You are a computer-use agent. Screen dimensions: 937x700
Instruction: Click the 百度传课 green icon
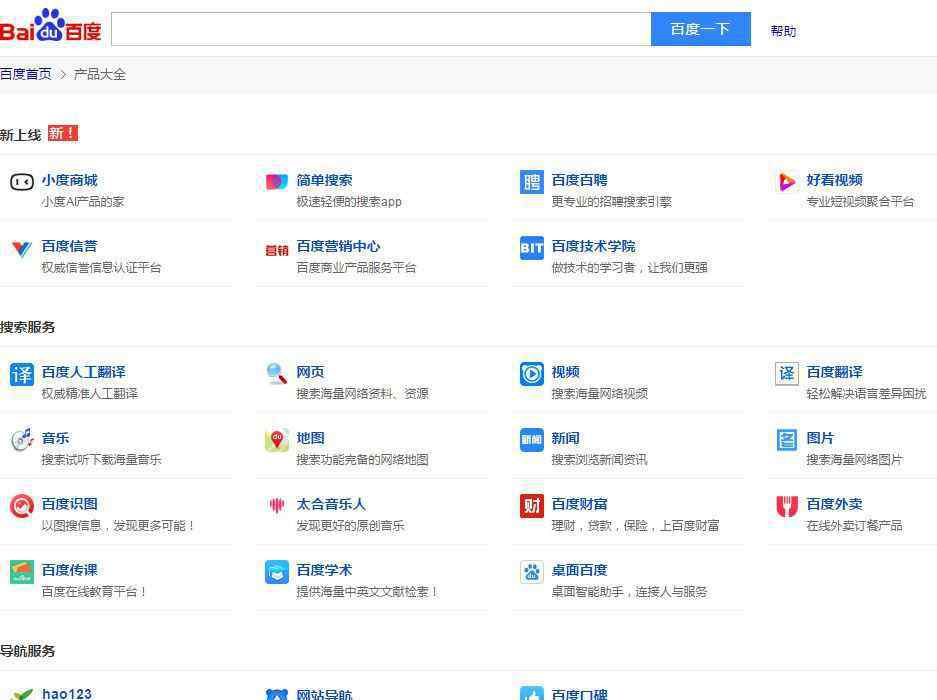pos(22,572)
